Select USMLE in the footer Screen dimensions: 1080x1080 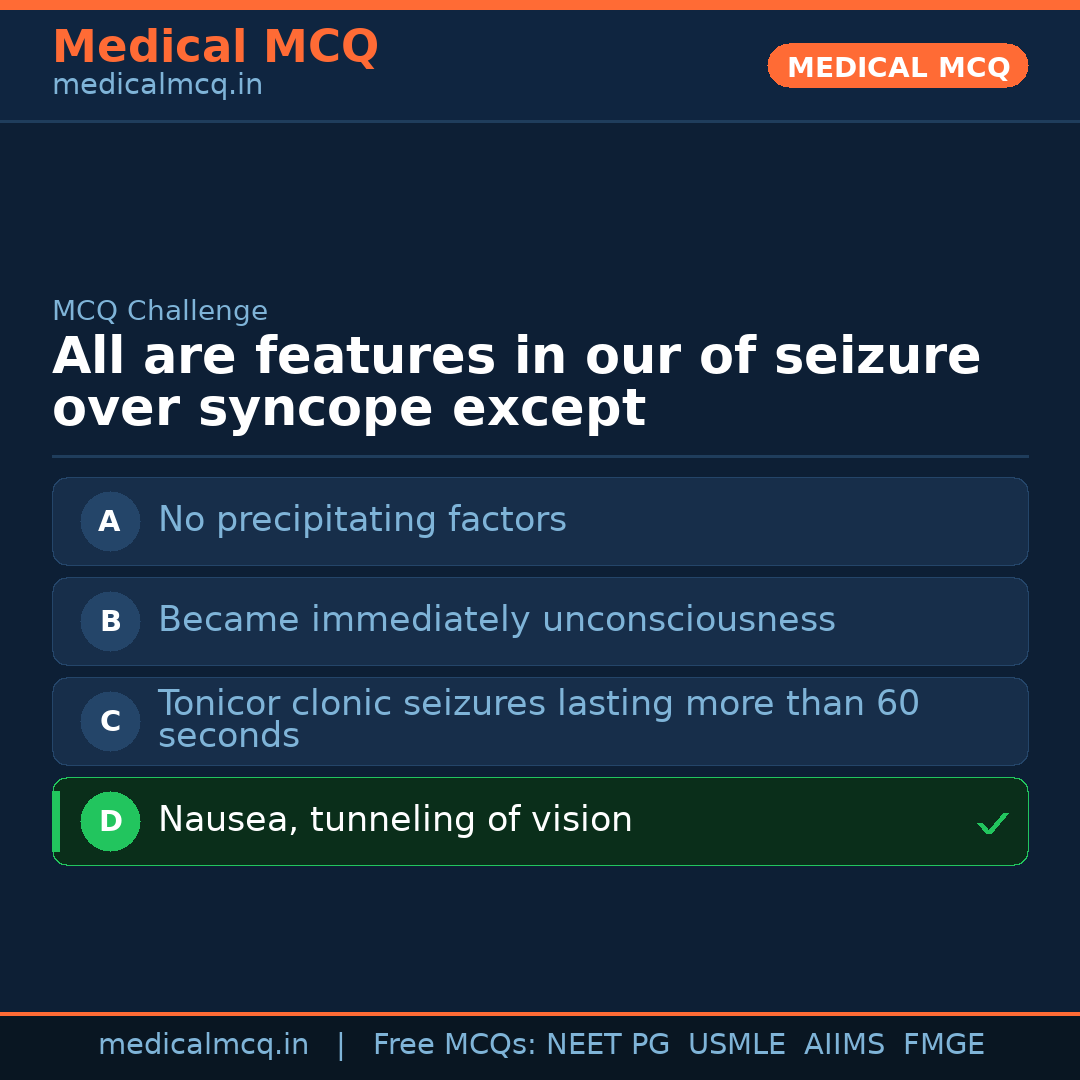(x=736, y=1045)
